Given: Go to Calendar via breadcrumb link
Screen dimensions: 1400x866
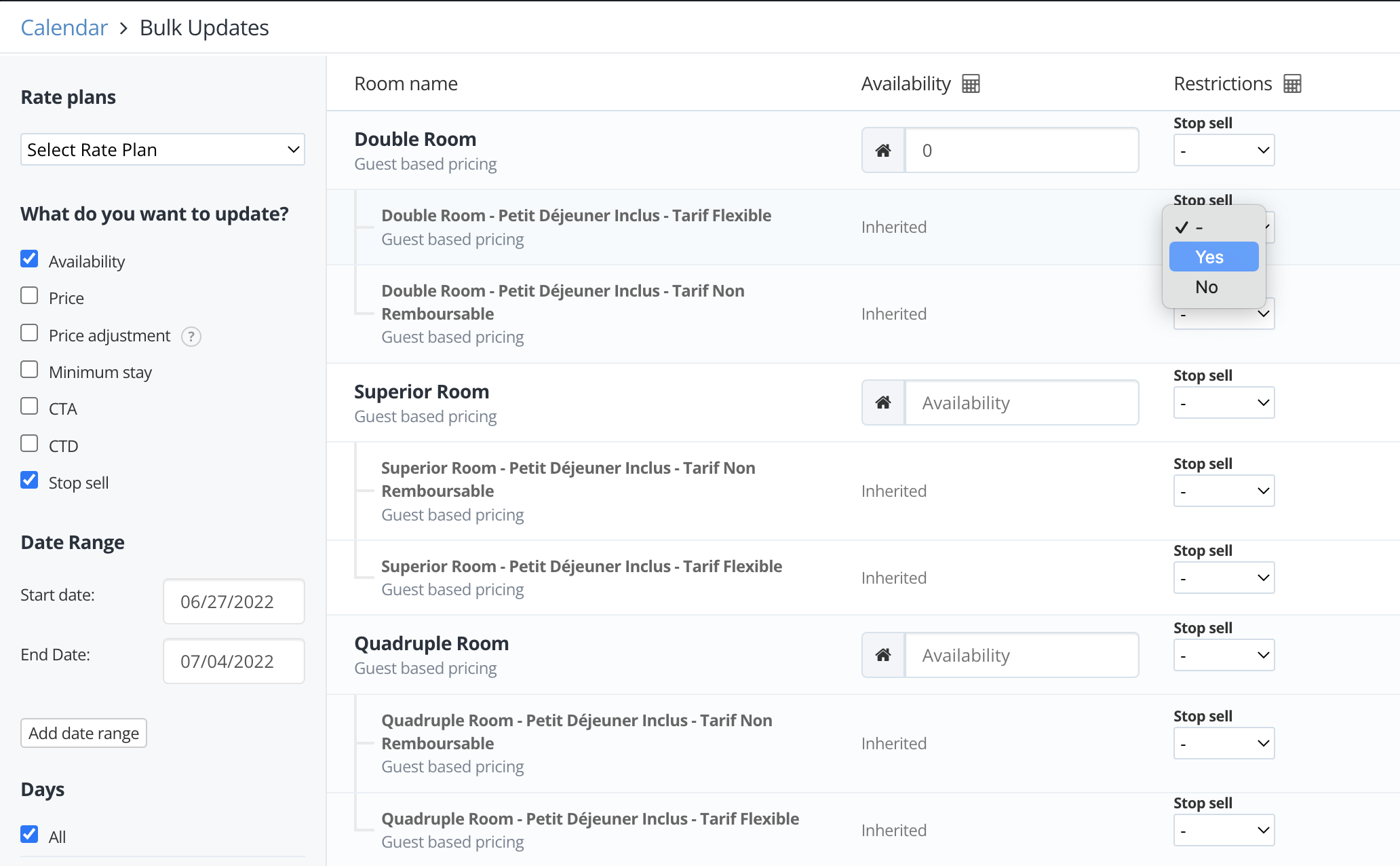Looking at the screenshot, I should 64,28.
